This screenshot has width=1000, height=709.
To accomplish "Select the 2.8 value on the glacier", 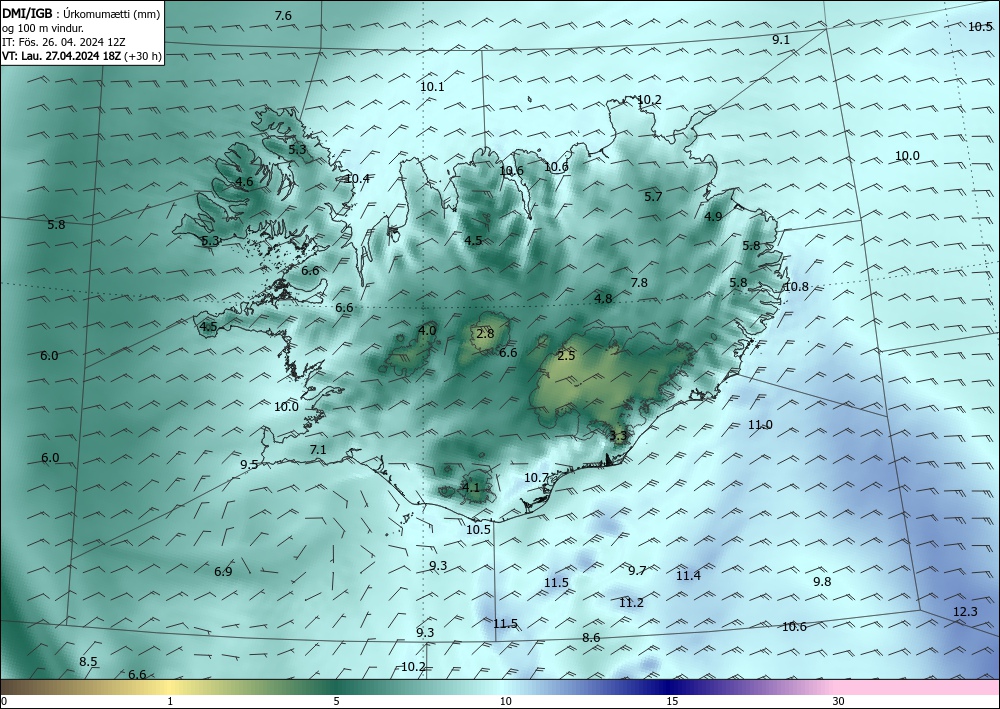I will click(x=485, y=333).
